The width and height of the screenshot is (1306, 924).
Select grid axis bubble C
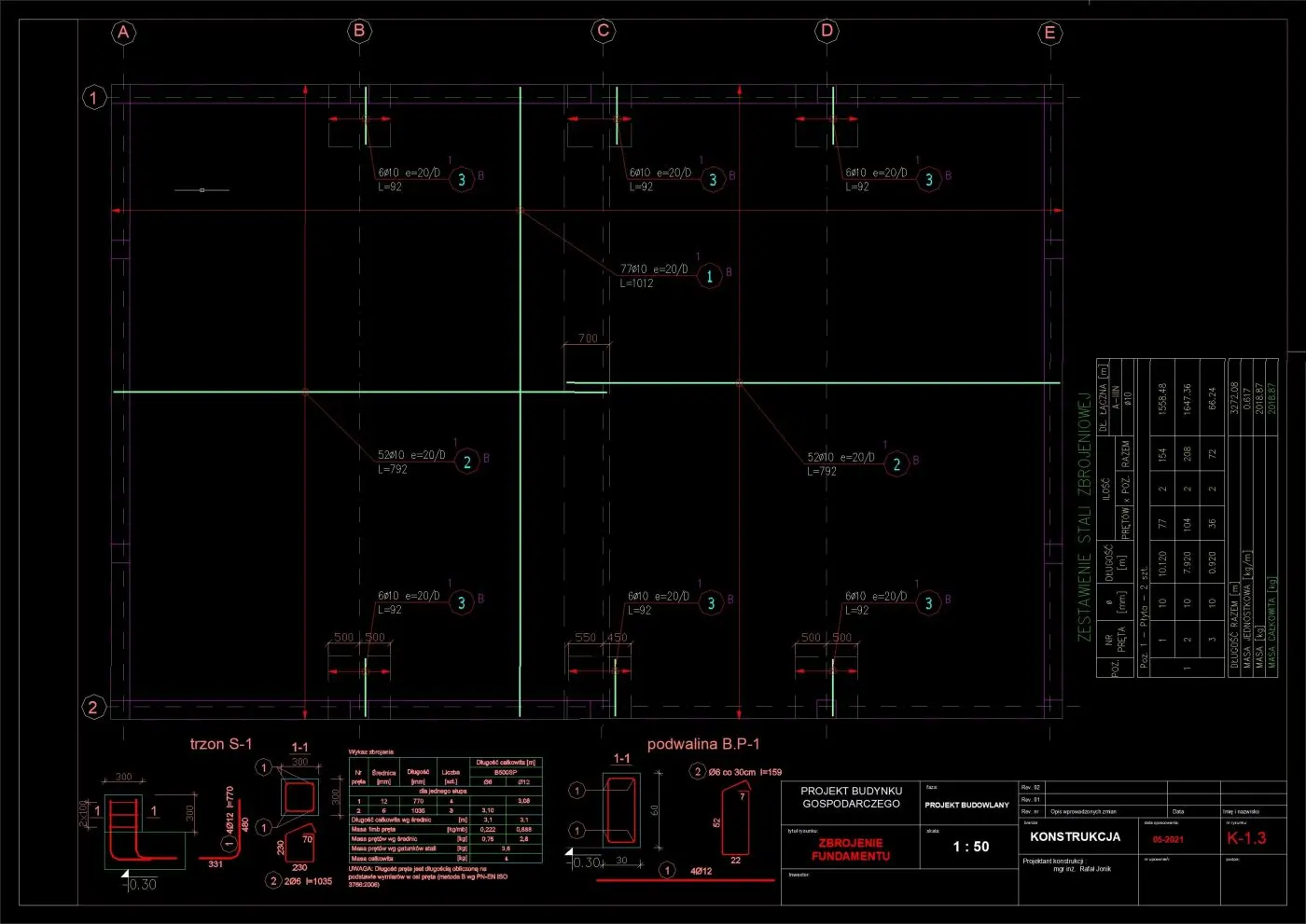(x=603, y=31)
